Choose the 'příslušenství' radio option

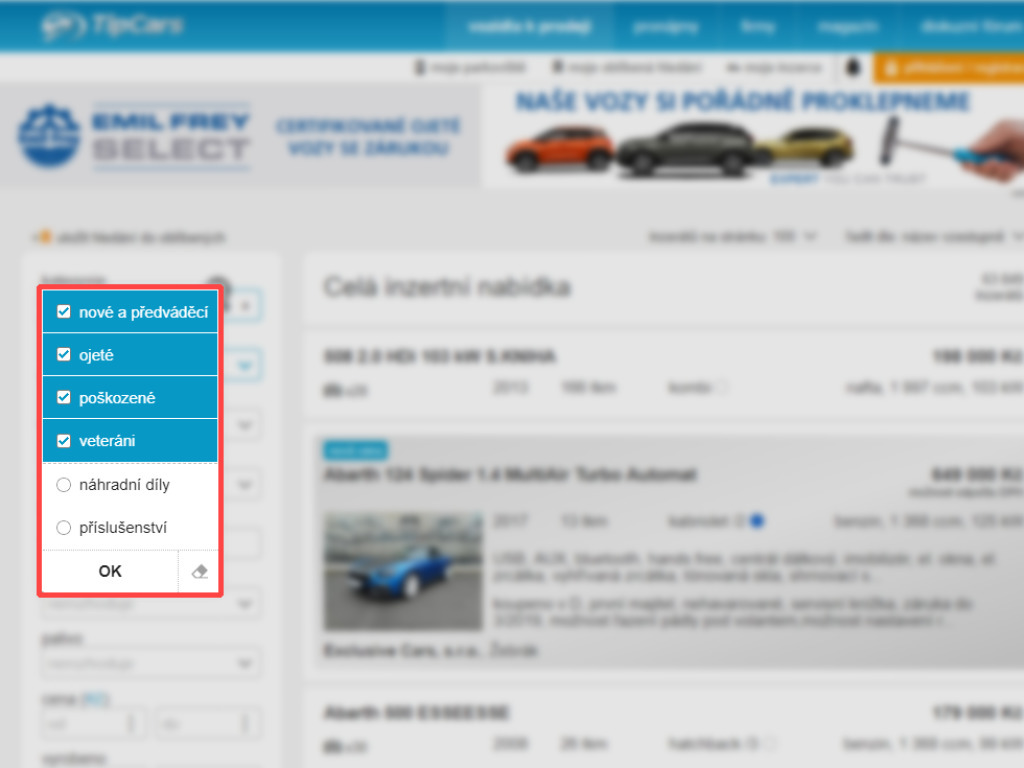click(x=64, y=528)
